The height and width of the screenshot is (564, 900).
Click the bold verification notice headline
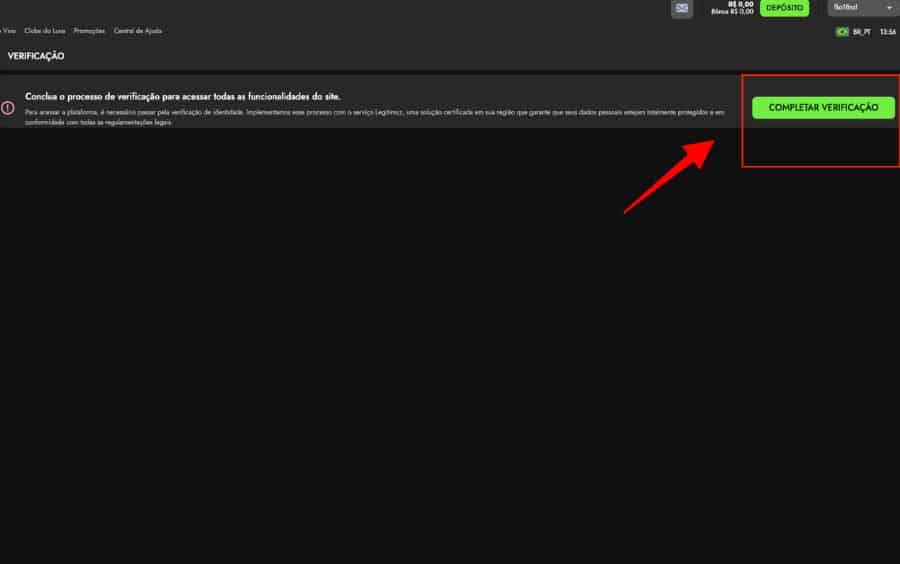pyautogui.click(x=183, y=97)
